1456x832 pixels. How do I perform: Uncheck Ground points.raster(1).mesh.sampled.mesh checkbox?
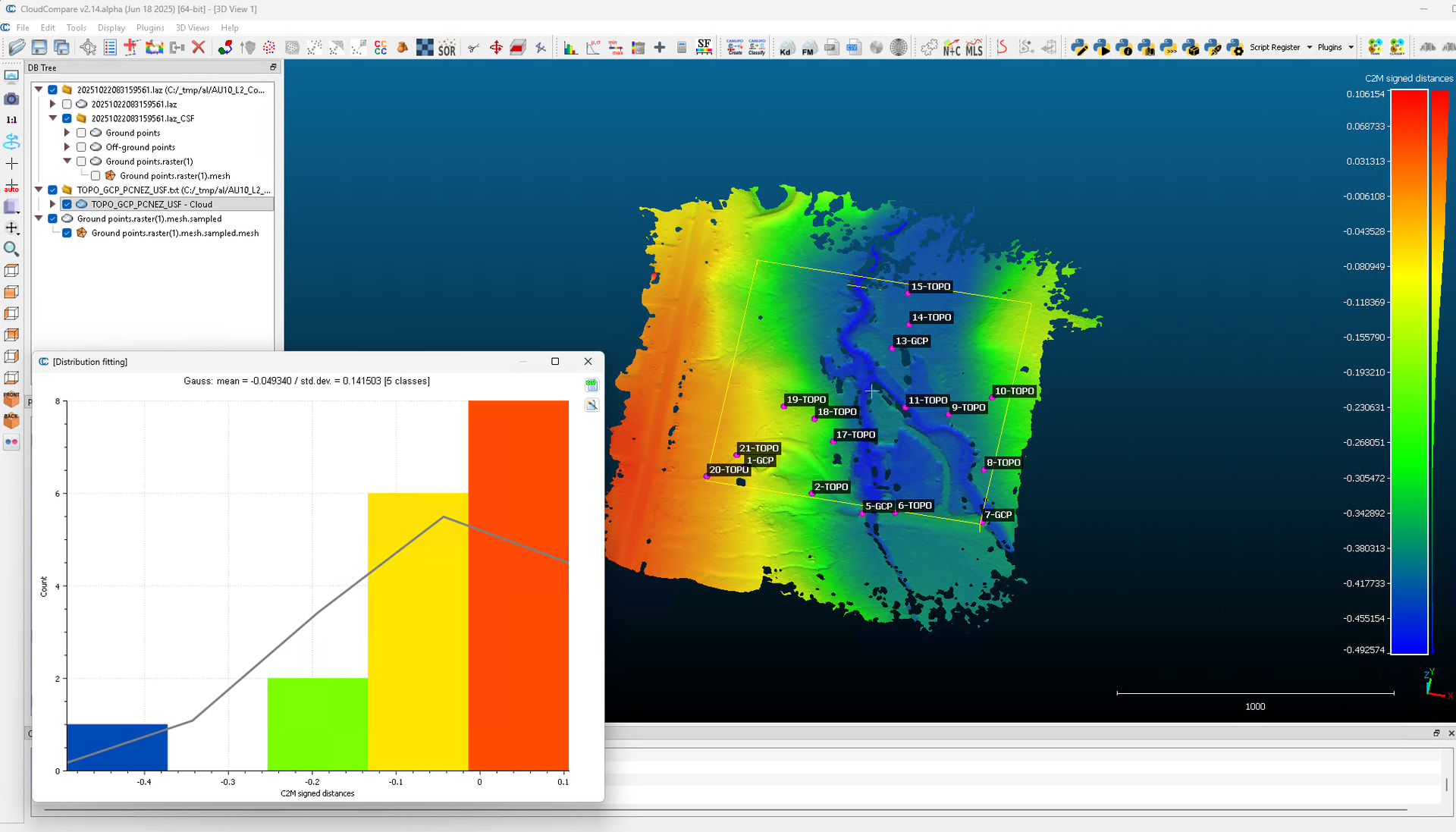67,233
